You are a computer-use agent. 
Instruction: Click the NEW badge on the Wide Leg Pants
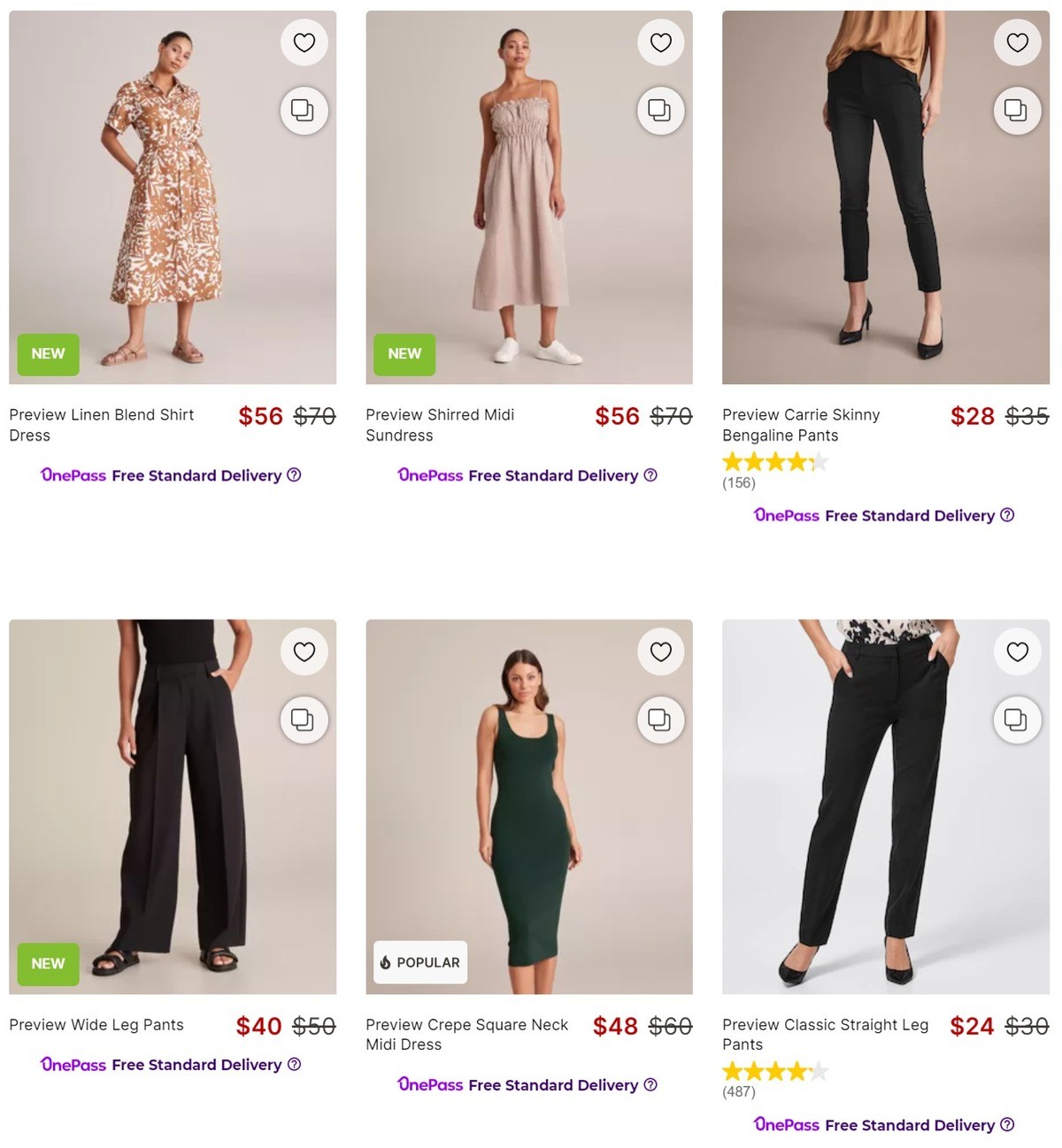tap(48, 964)
